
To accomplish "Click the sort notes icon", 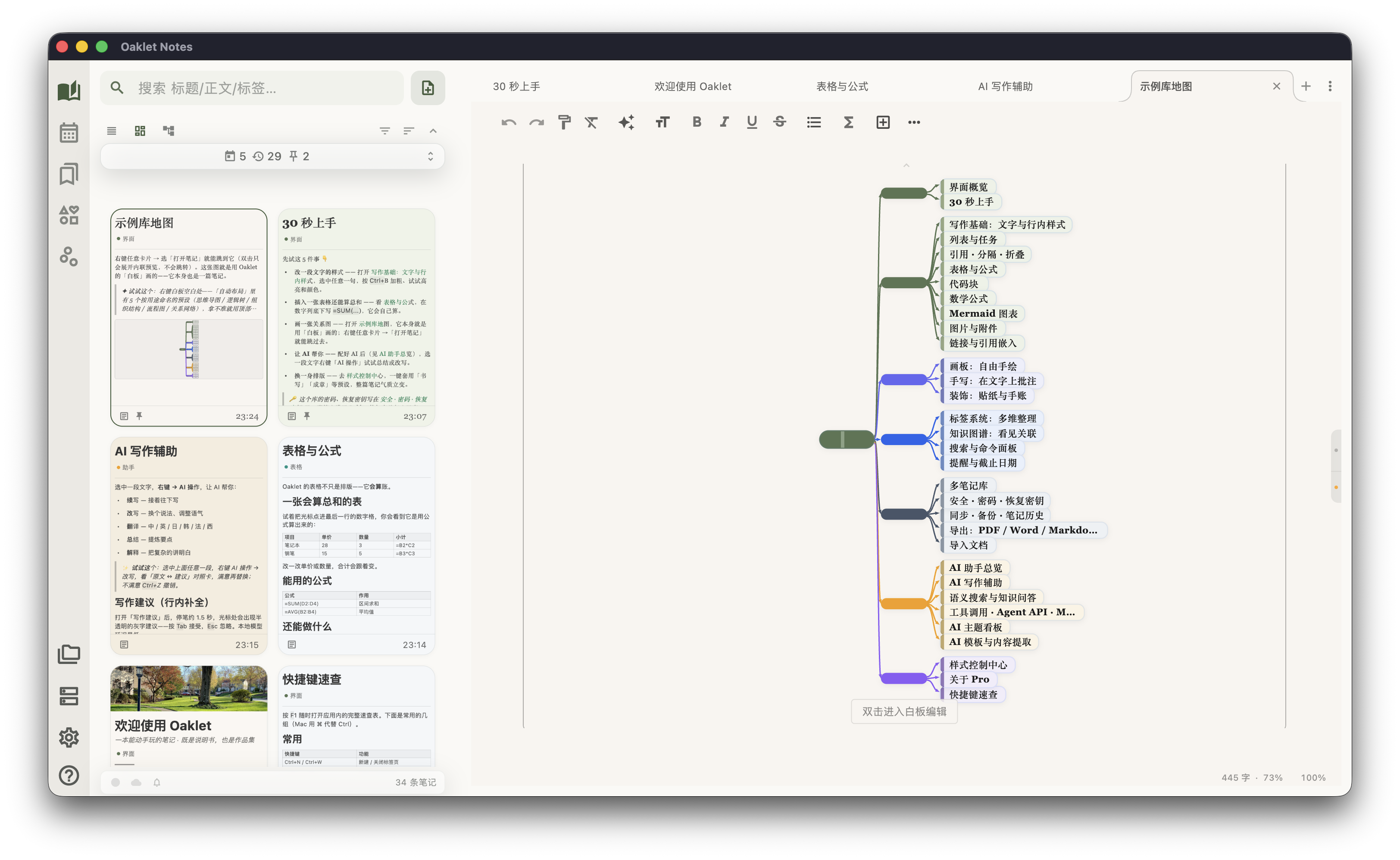I will point(409,131).
